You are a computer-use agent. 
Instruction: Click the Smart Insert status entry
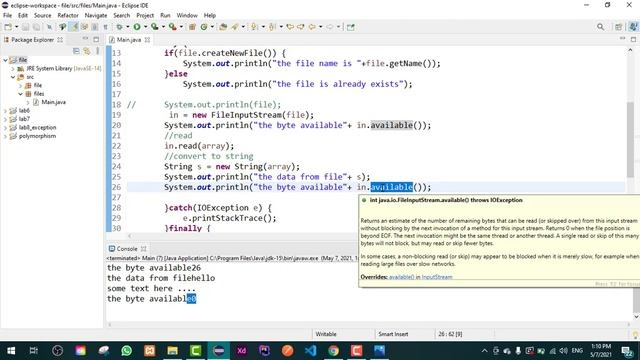[393, 334]
